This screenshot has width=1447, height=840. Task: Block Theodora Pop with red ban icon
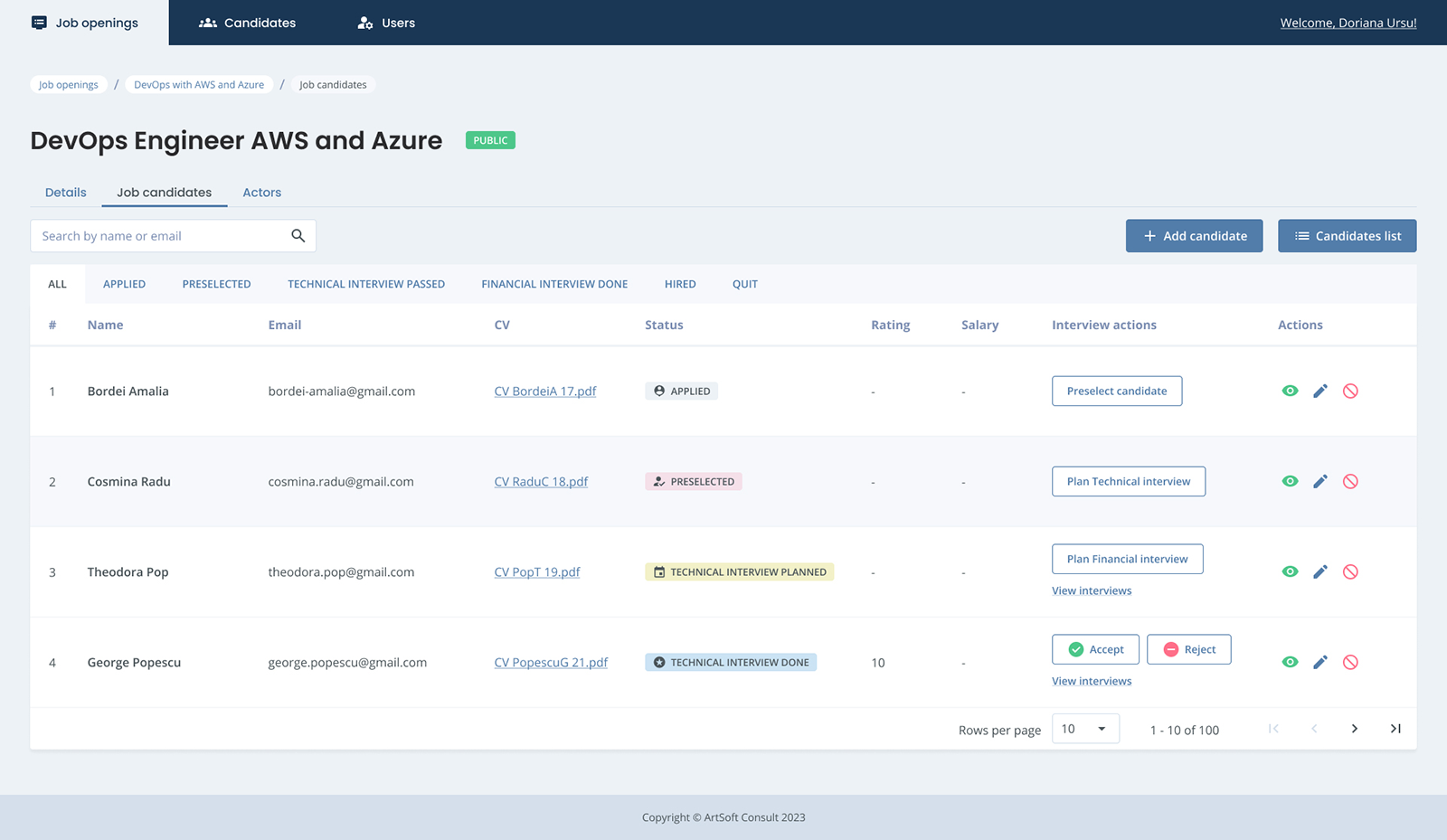pos(1350,571)
